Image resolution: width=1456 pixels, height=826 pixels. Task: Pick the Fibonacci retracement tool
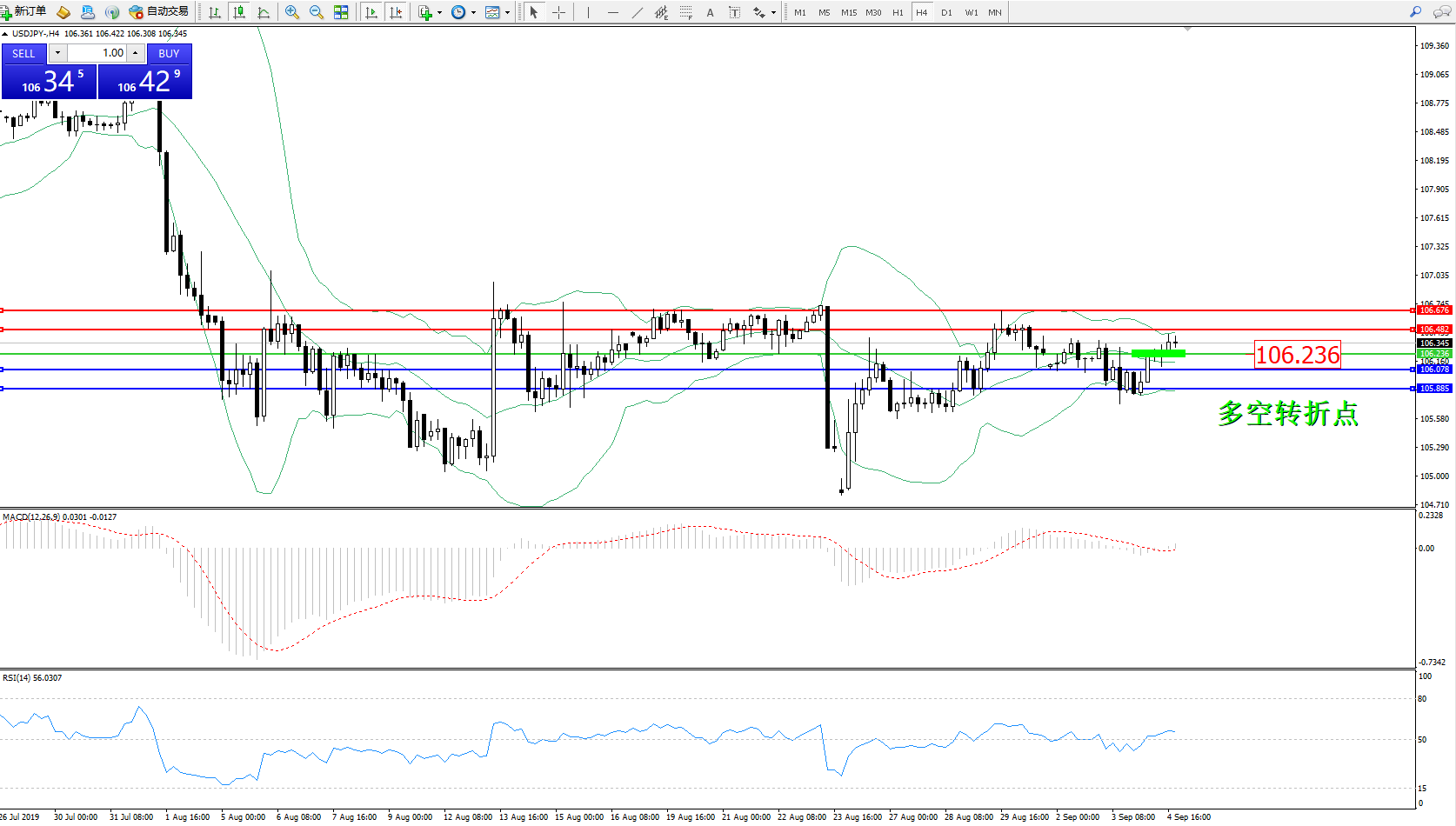click(x=686, y=12)
